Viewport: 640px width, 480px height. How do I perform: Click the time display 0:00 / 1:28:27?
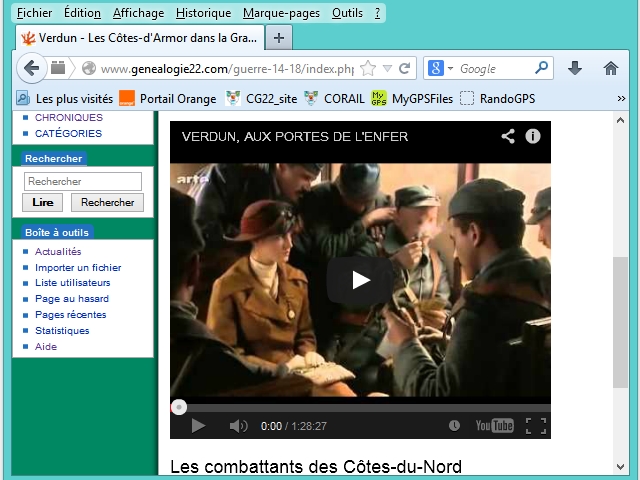click(x=294, y=426)
